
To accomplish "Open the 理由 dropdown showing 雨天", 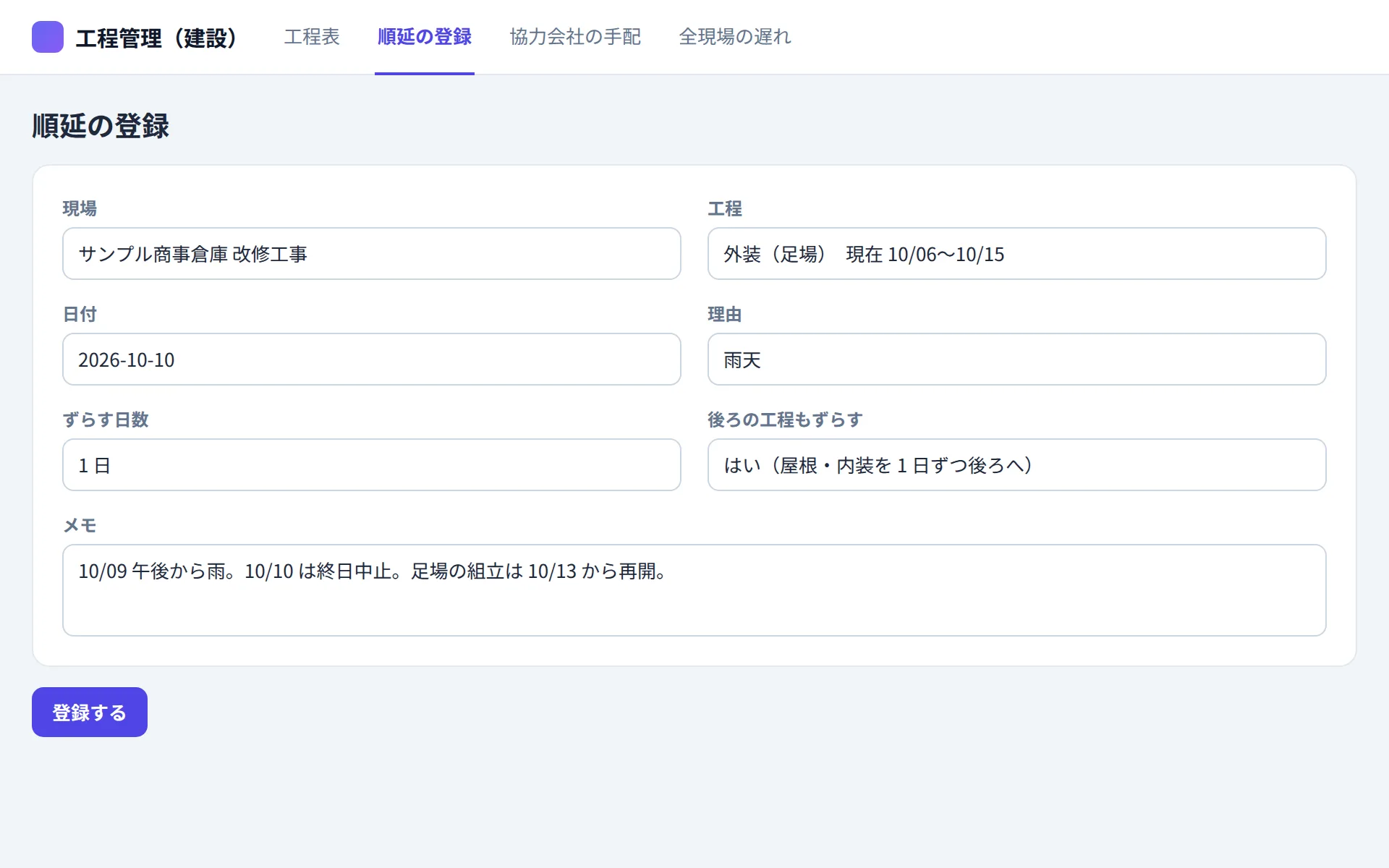I will (1016, 359).
